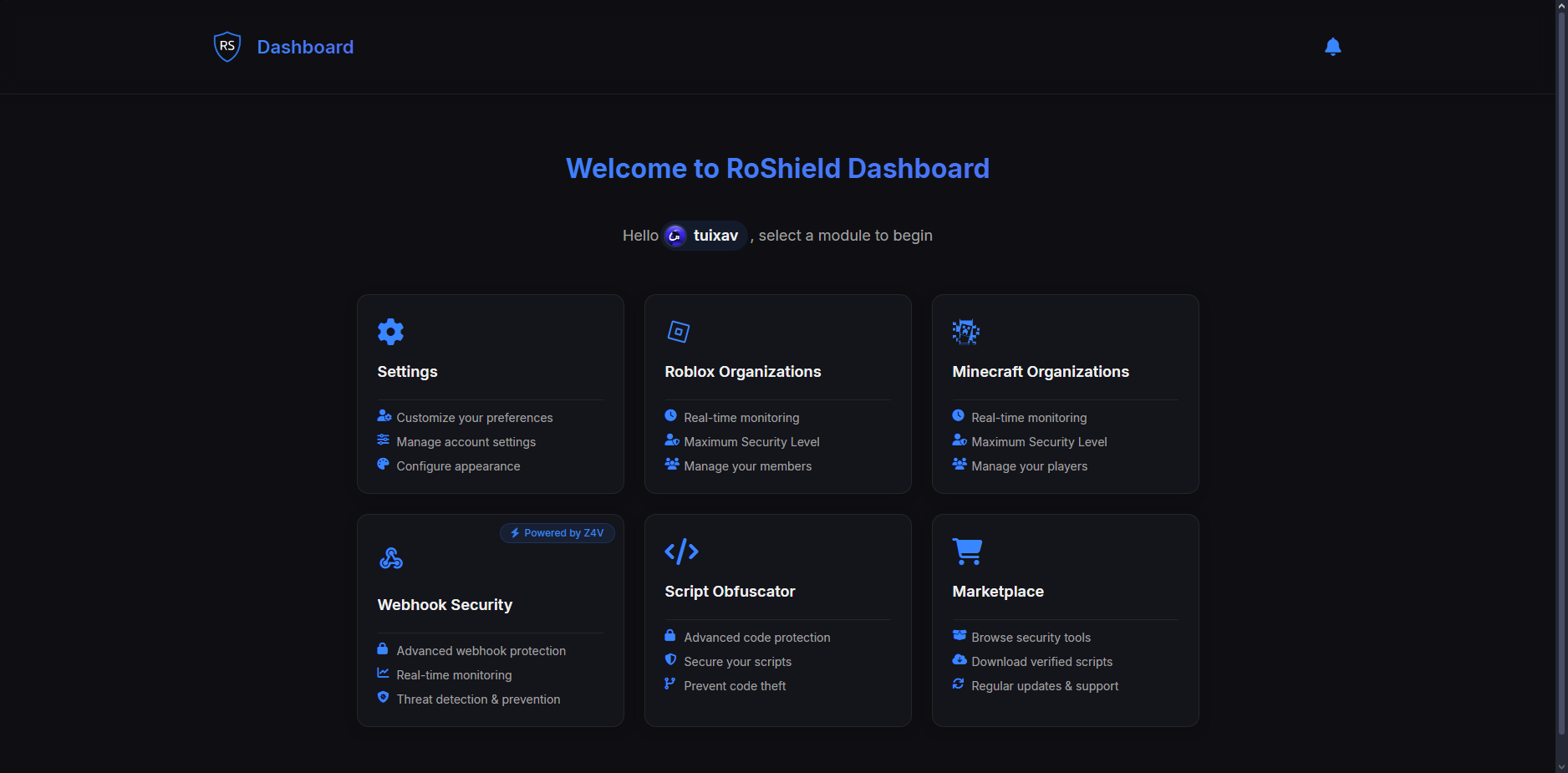Click the chart icon in Webhook Security card
This screenshot has width=1568, height=773.
coord(383,674)
